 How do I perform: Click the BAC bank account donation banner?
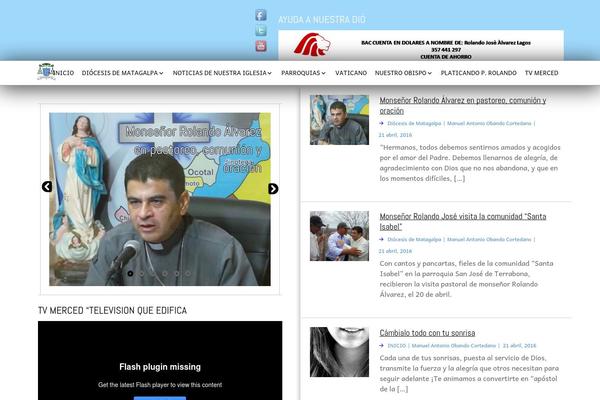coord(421,45)
